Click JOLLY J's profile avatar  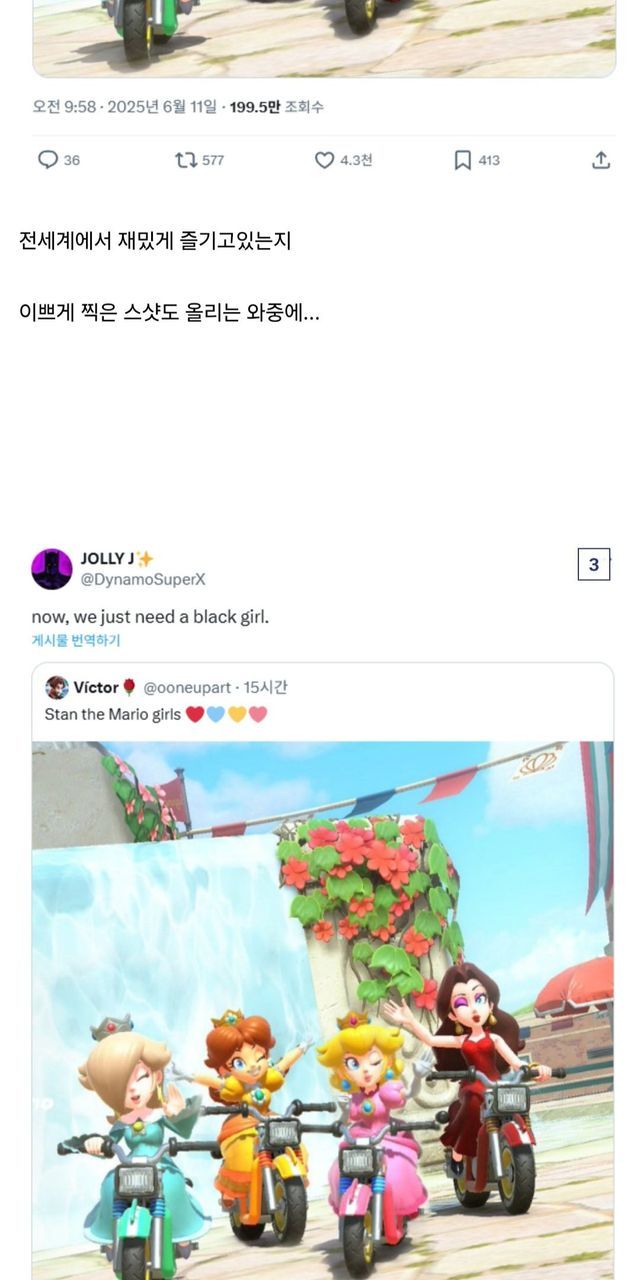(x=52, y=569)
